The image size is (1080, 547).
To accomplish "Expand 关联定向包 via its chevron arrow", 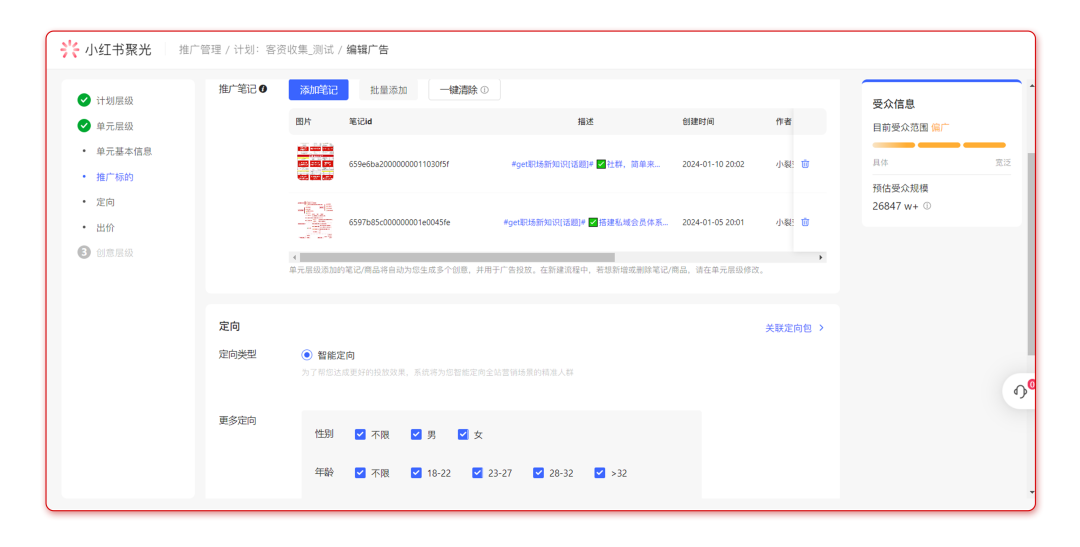I will pyautogui.click(x=822, y=328).
